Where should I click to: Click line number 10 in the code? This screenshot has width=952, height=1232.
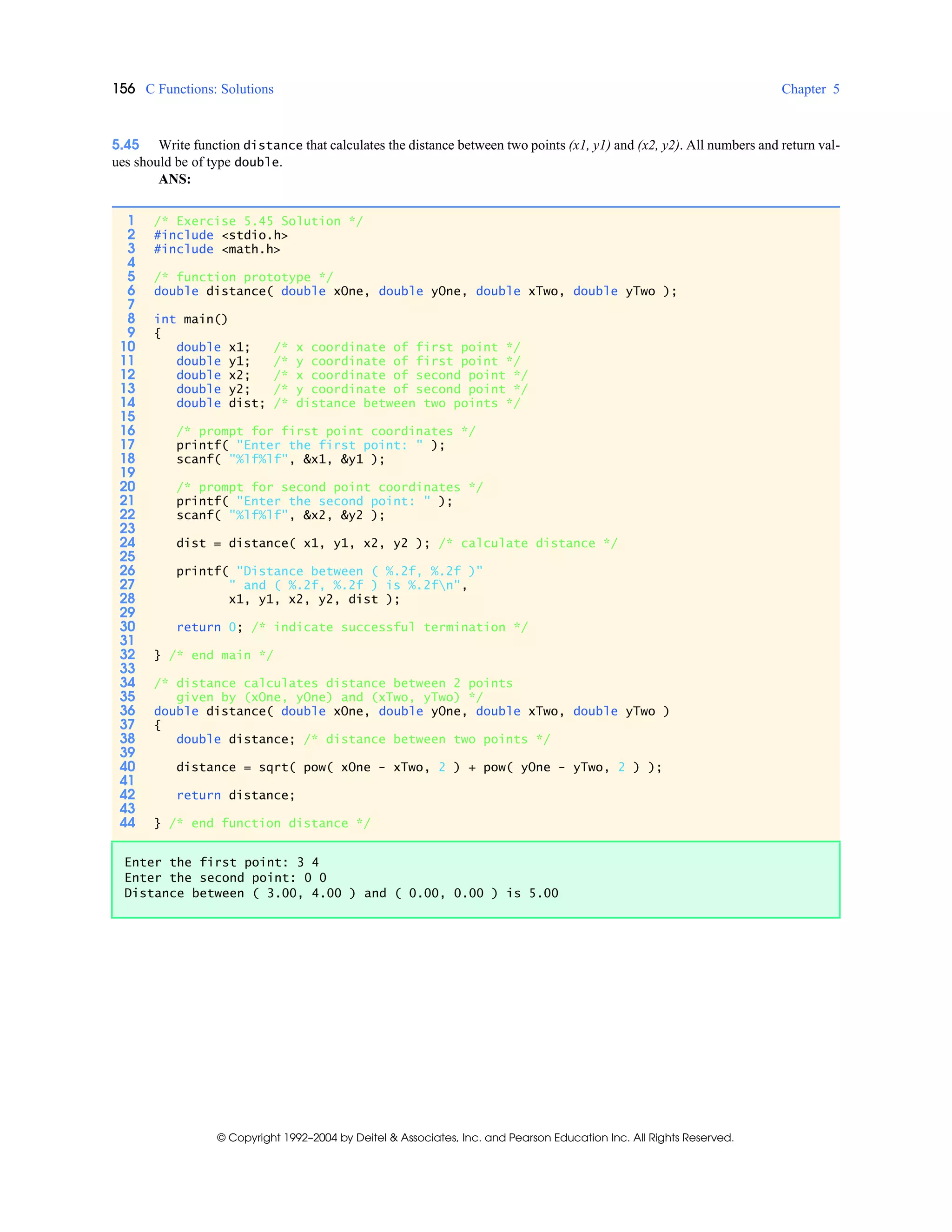coord(128,347)
